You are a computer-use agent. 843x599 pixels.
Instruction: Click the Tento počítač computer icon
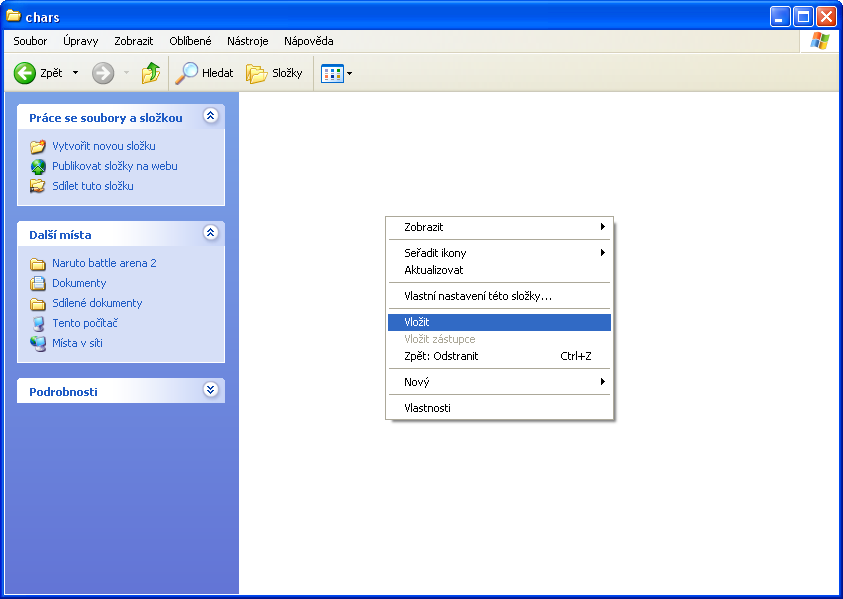click(38, 324)
